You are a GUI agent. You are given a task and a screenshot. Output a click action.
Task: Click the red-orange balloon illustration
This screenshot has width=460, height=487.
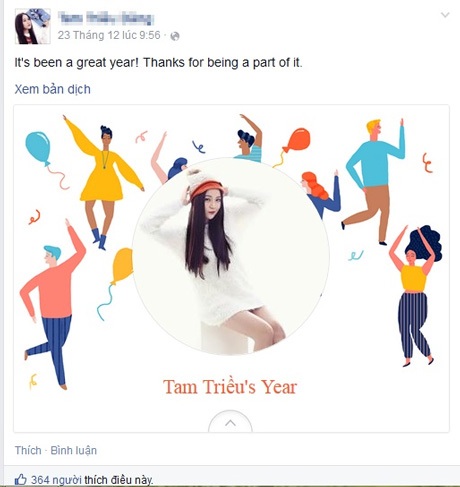(x=298, y=139)
